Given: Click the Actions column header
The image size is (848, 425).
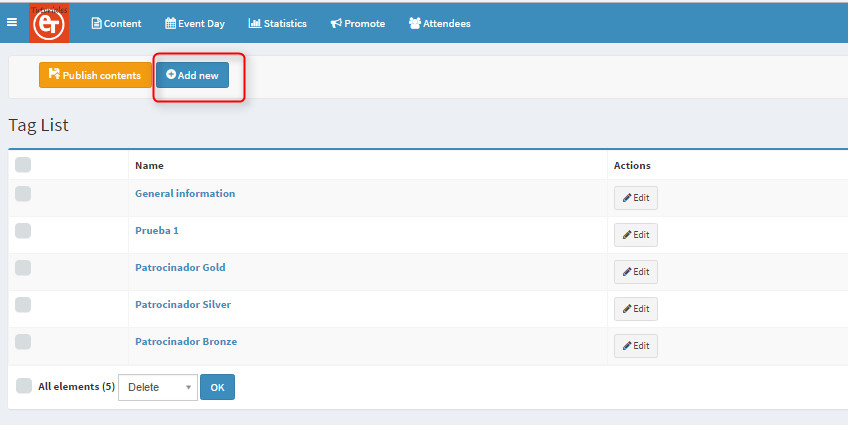Looking at the screenshot, I should click(x=632, y=165).
